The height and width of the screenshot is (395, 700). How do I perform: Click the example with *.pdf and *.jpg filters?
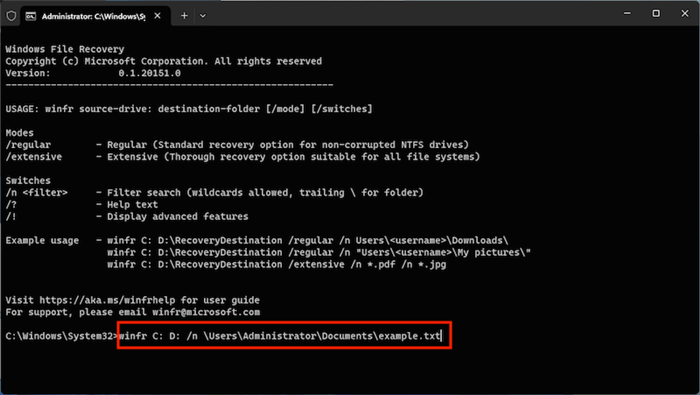click(276, 264)
